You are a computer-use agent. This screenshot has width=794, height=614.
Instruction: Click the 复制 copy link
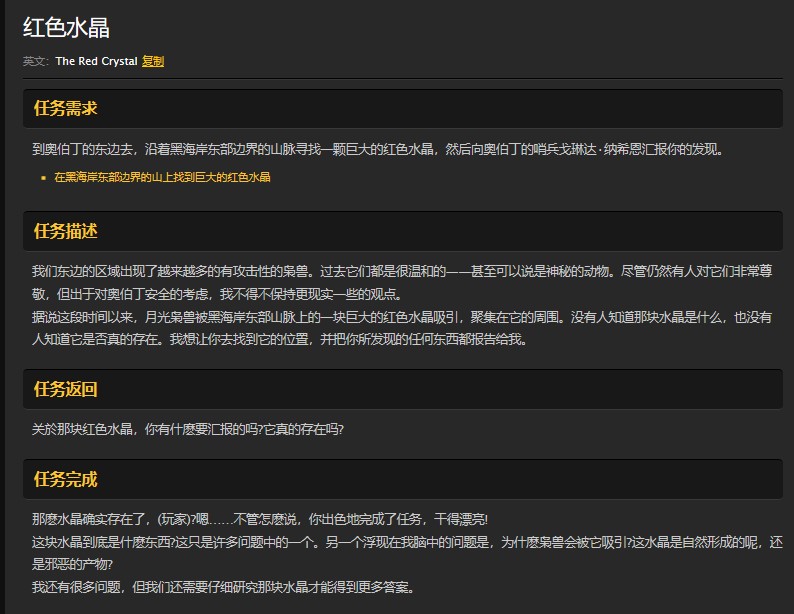click(x=153, y=61)
